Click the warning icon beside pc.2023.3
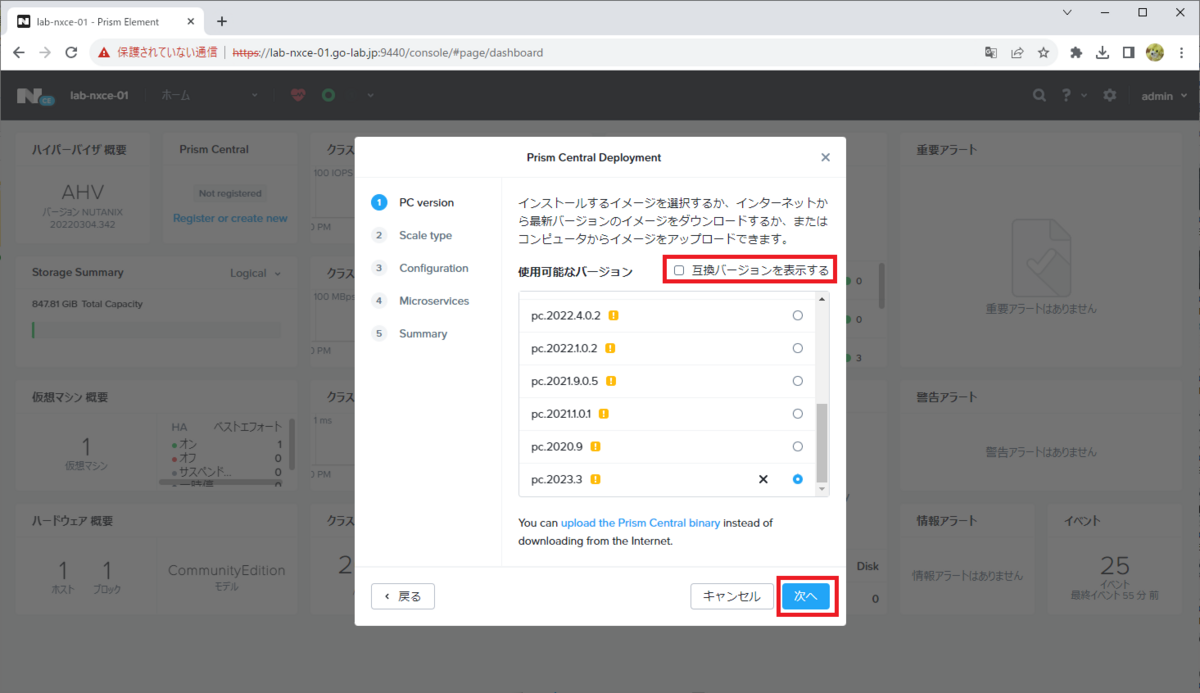 coord(595,479)
